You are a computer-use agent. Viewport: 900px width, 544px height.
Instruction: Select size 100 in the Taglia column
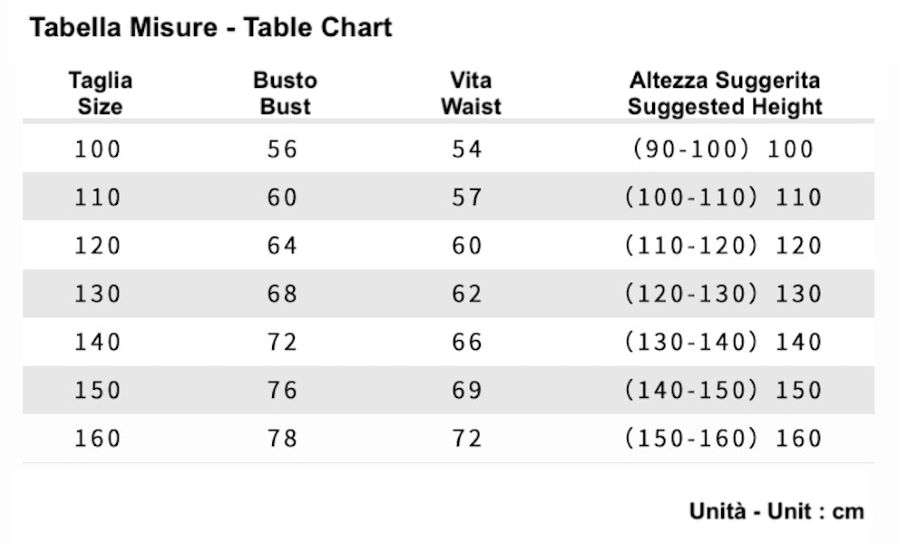coord(98,150)
